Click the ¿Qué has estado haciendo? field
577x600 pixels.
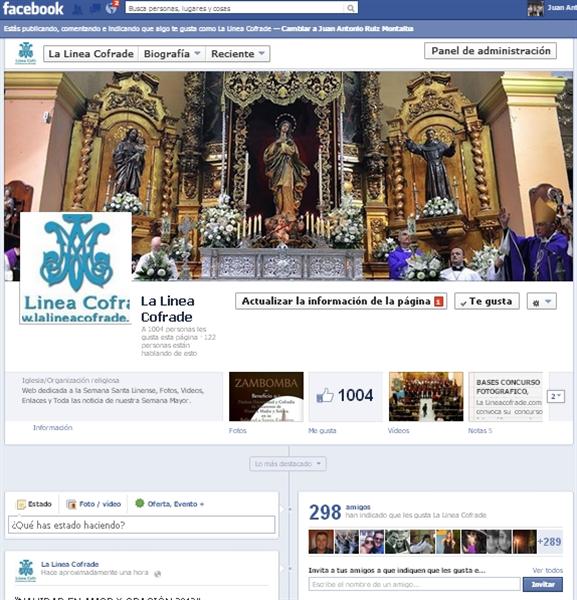coord(142,525)
